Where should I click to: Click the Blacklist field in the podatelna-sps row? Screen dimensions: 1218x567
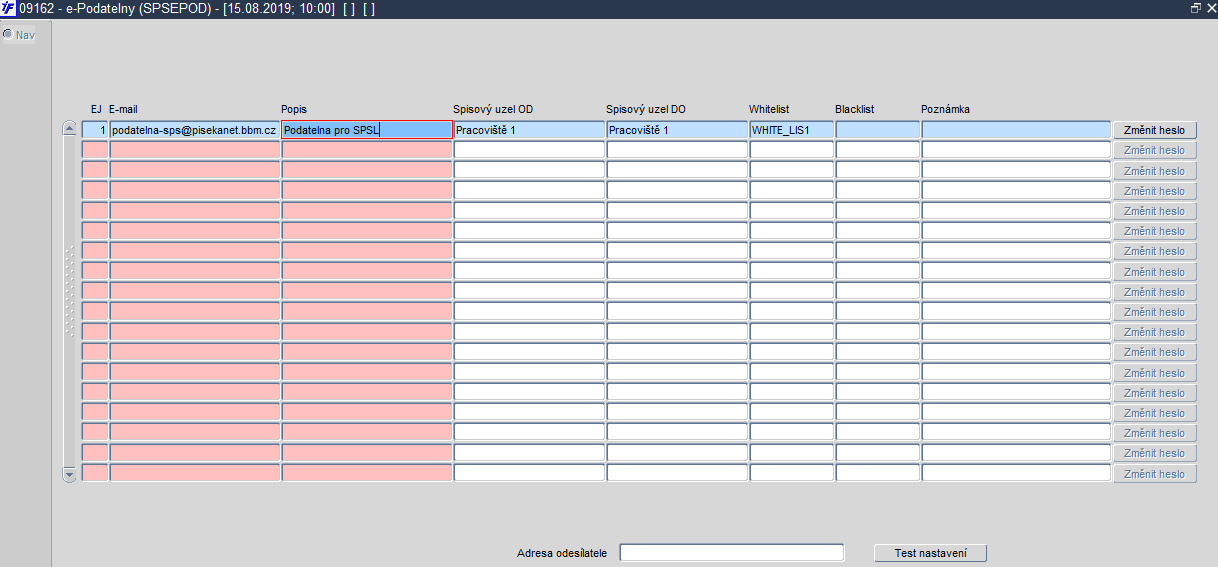tap(878, 130)
